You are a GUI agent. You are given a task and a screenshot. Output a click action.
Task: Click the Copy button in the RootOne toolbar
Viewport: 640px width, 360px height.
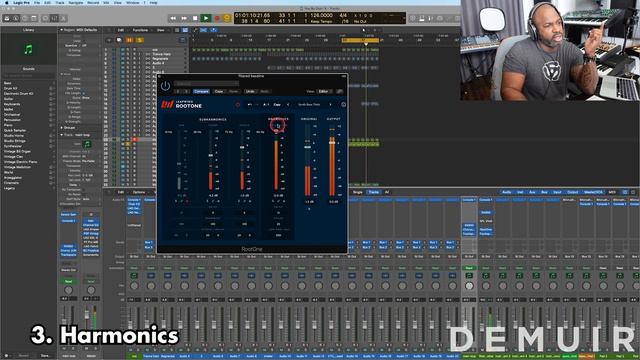[x=277, y=105]
